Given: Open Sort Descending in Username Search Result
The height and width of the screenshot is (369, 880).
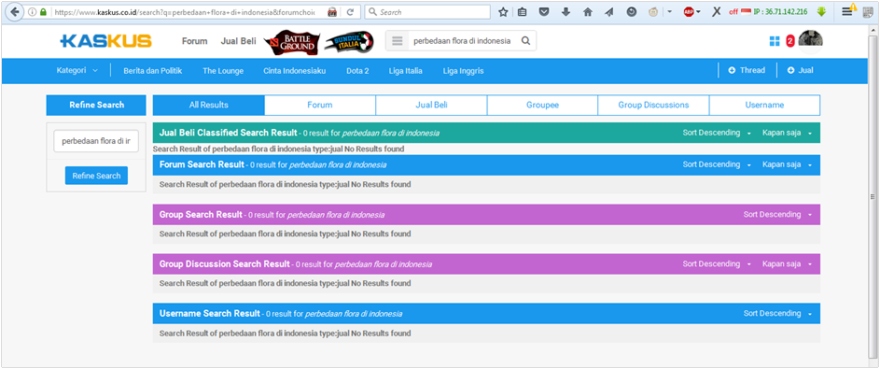Looking at the screenshot, I should [x=778, y=313].
